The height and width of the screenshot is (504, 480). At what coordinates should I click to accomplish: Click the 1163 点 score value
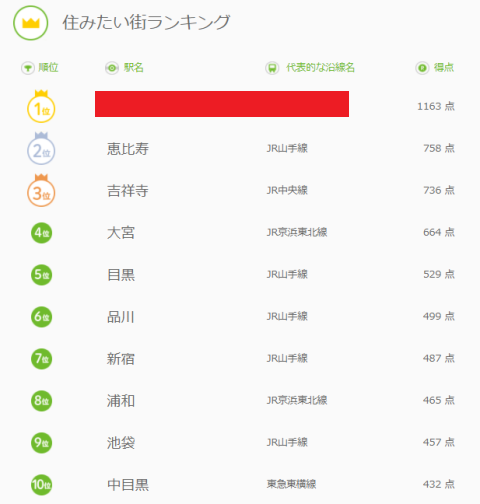[x=436, y=106]
